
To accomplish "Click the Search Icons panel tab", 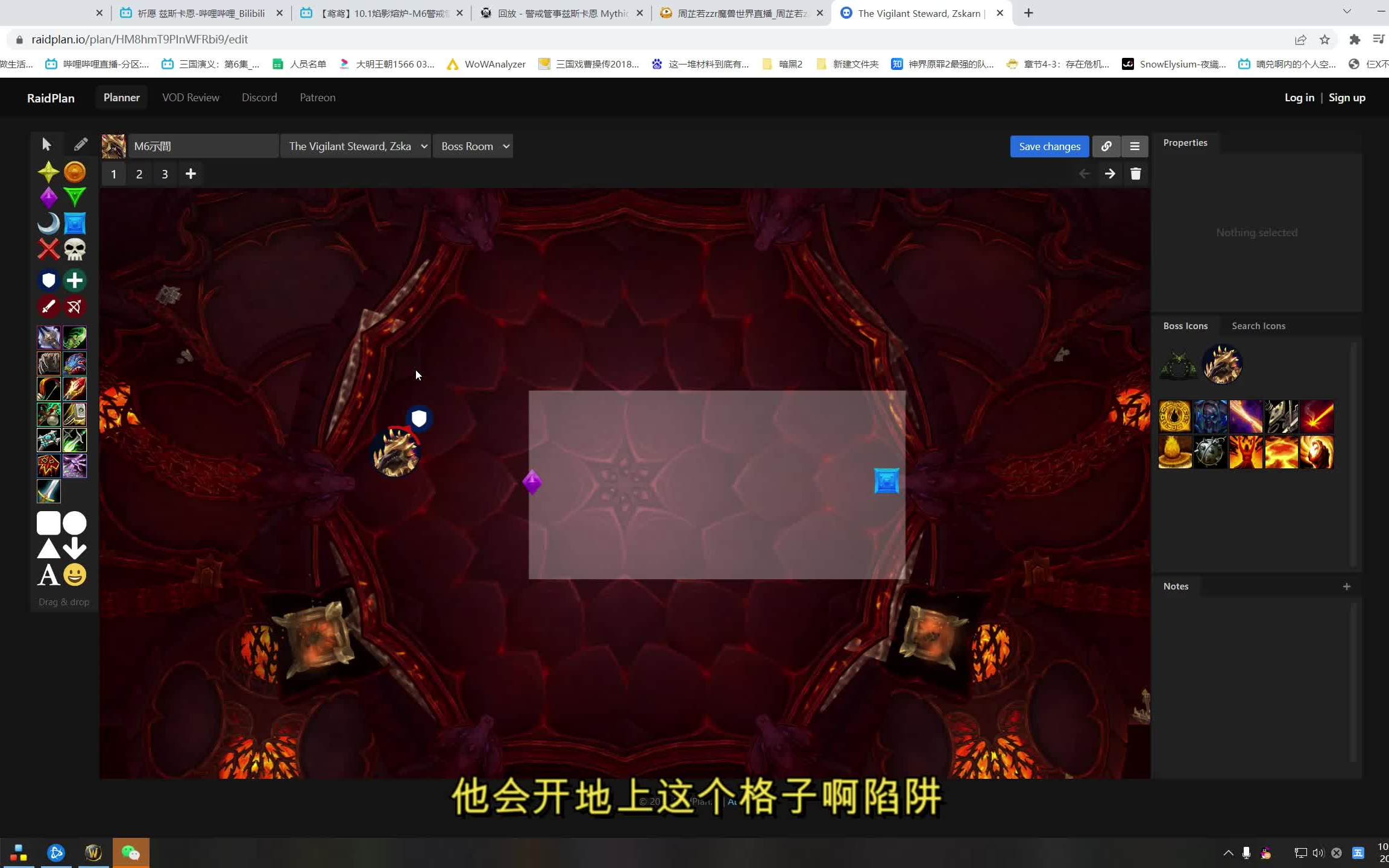I will tap(1259, 325).
